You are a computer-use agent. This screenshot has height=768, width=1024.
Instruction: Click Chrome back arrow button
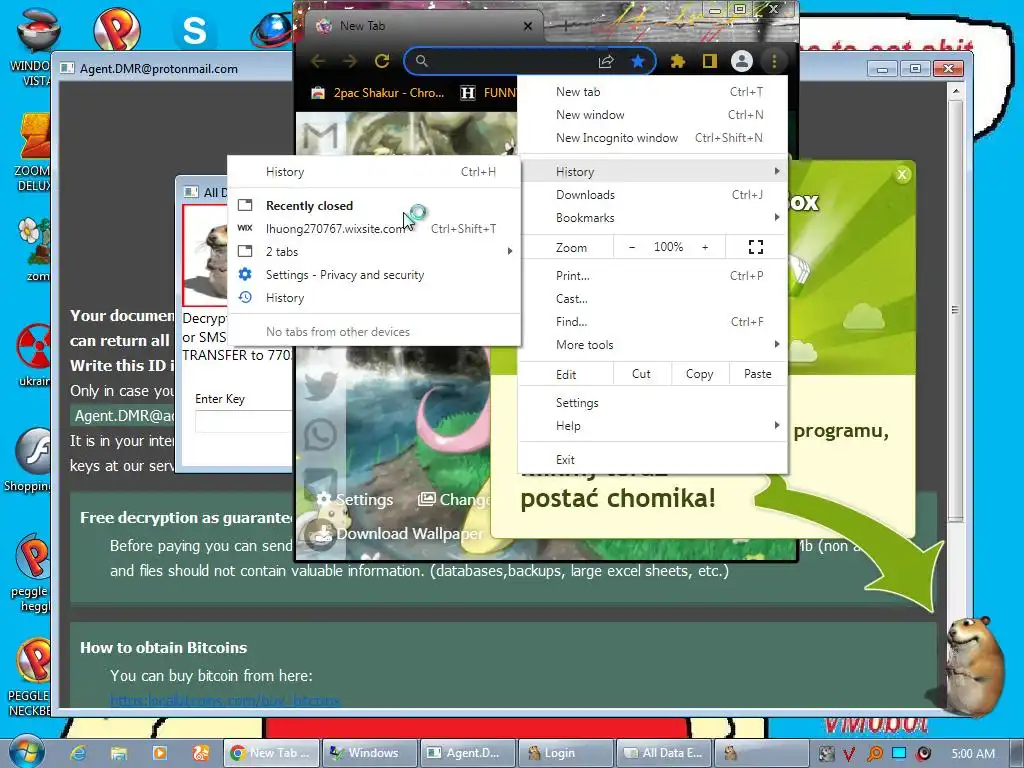(318, 61)
